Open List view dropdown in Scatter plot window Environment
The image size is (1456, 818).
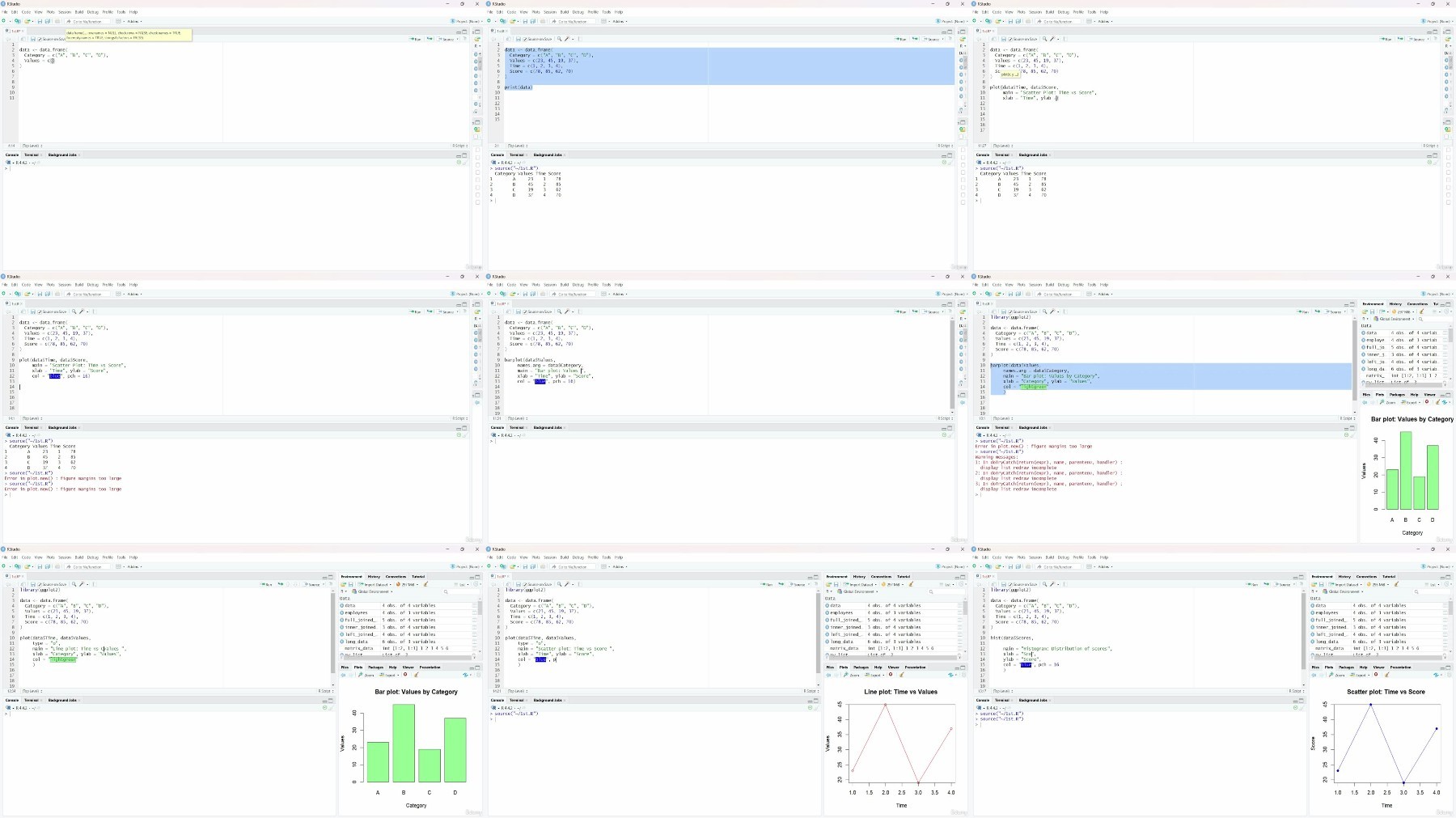pos(1434,584)
